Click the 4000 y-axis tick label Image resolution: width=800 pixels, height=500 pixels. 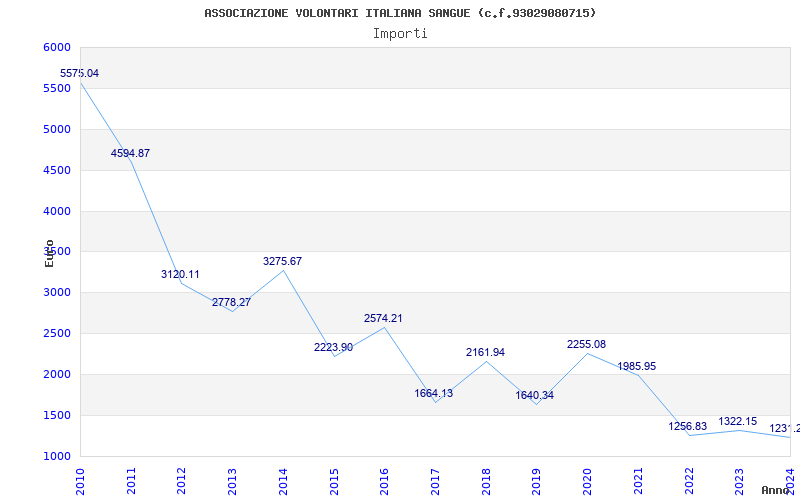click(56, 211)
